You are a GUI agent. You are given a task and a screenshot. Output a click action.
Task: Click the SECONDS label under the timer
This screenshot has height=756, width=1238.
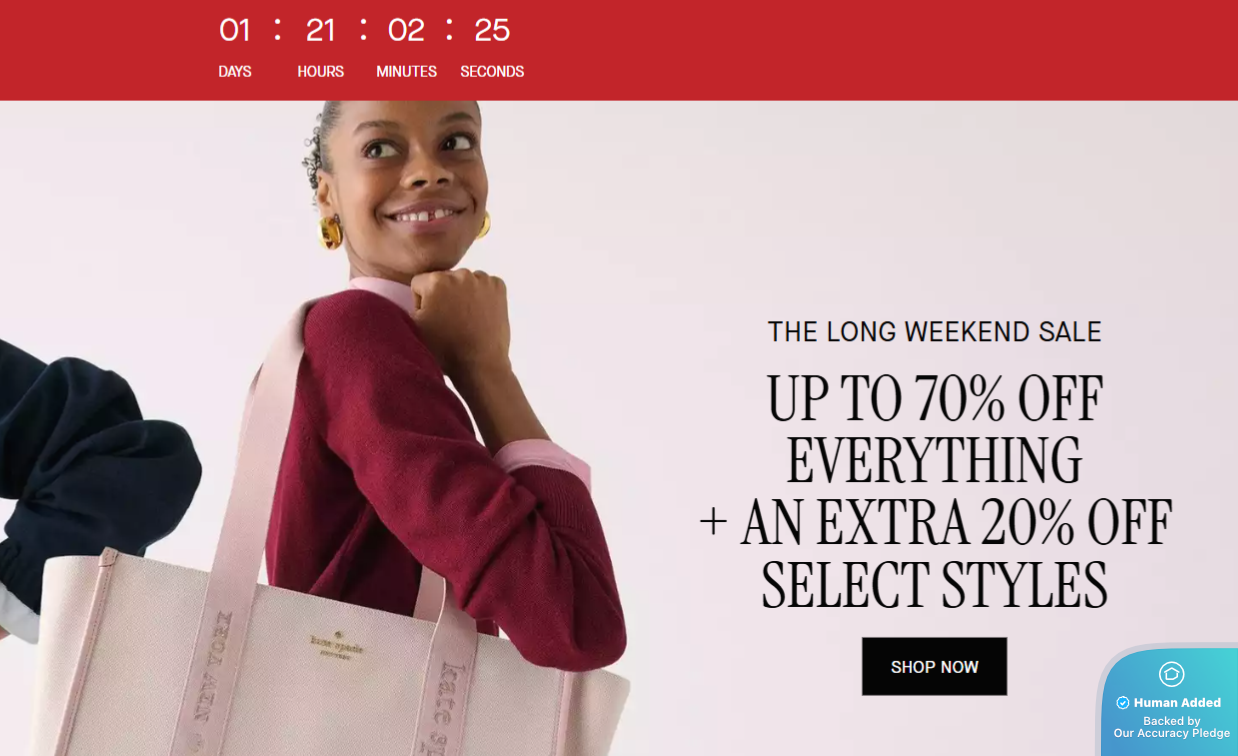(492, 72)
